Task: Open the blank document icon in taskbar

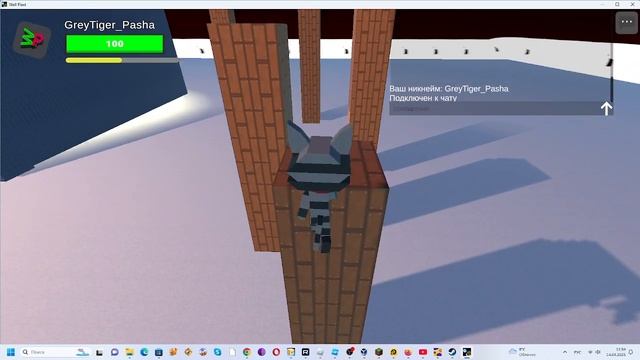Action: pos(232,352)
